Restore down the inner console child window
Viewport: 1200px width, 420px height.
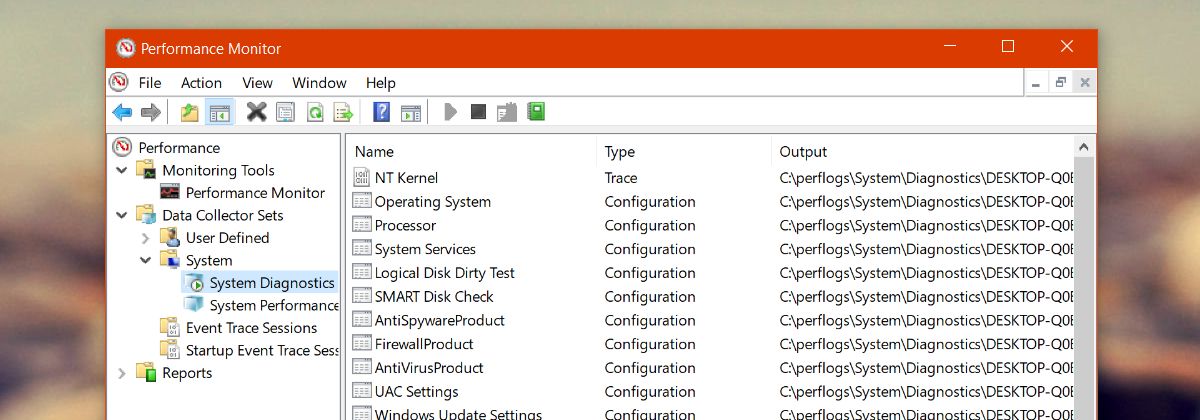tap(1061, 83)
